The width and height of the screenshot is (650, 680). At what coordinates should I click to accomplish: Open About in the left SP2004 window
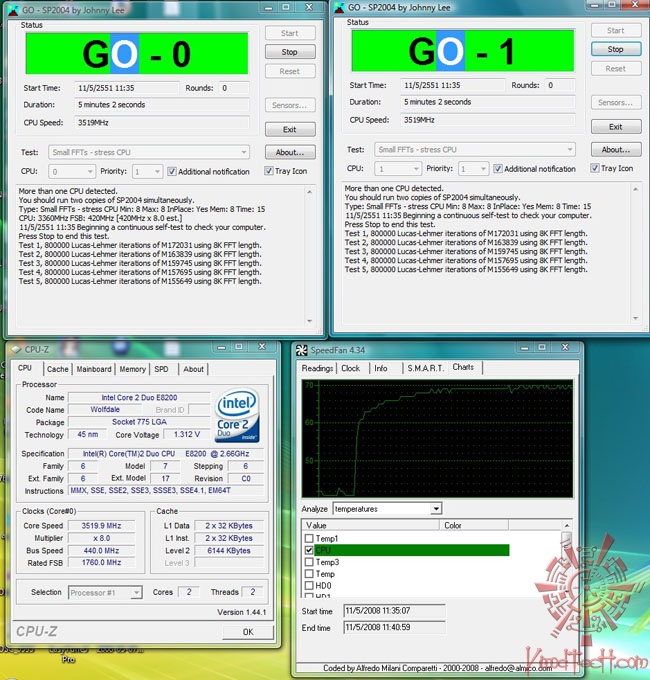coord(290,152)
